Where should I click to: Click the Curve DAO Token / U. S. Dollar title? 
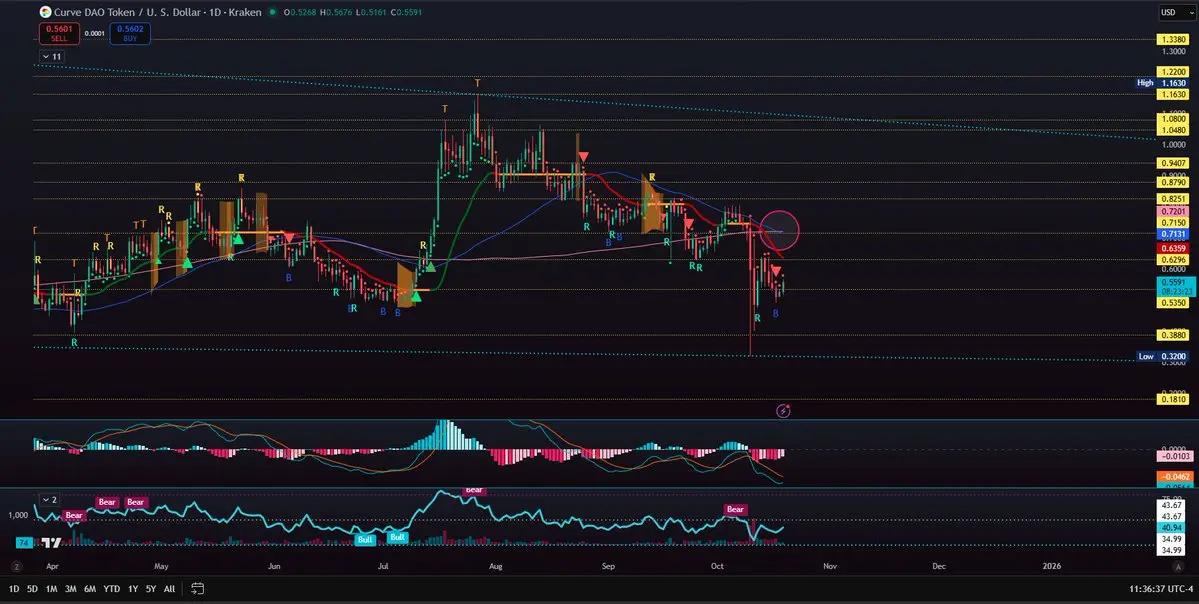(x=126, y=12)
